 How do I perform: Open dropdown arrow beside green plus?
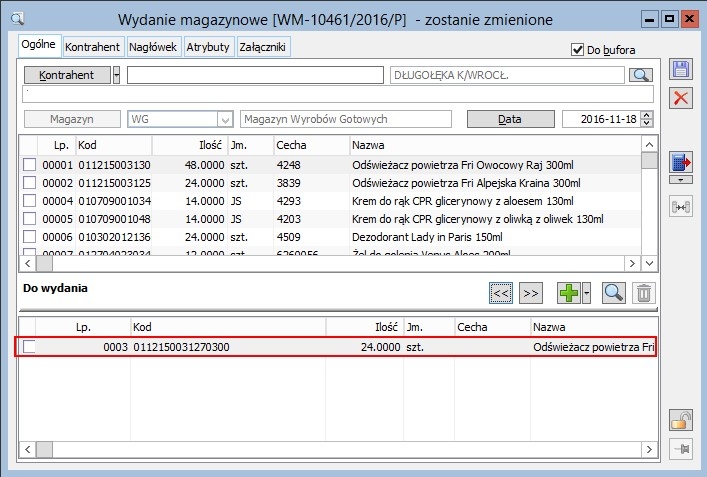click(586, 294)
